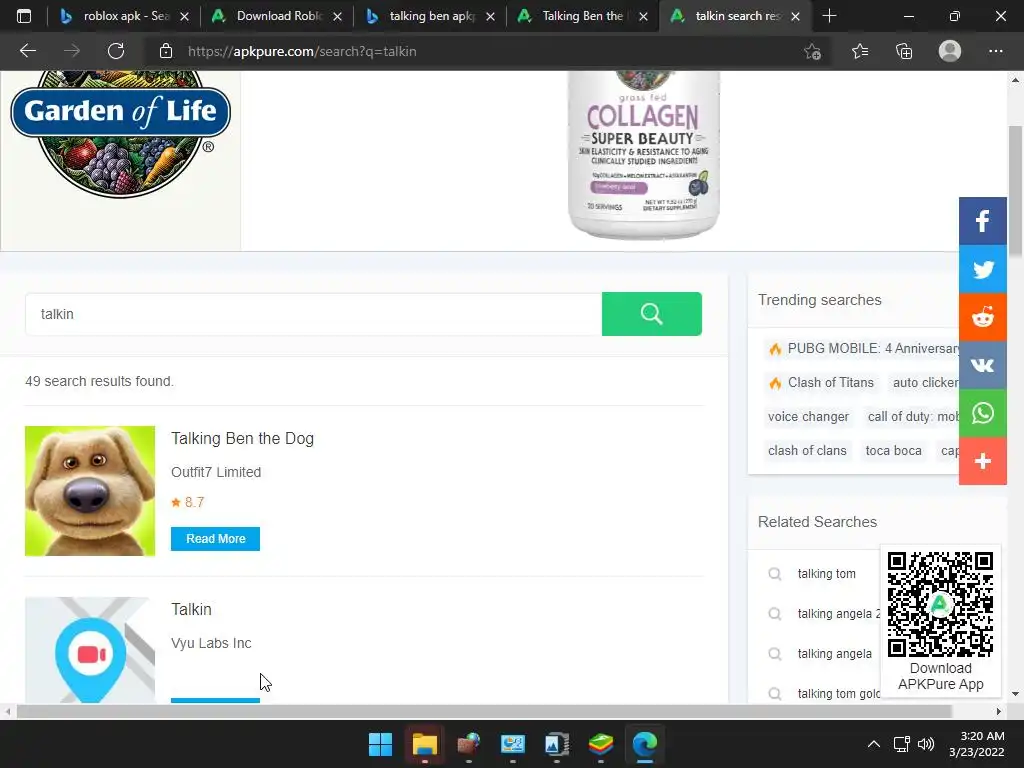Reload the page with the refresh icon
The image size is (1024, 768).
tap(116, 51)
